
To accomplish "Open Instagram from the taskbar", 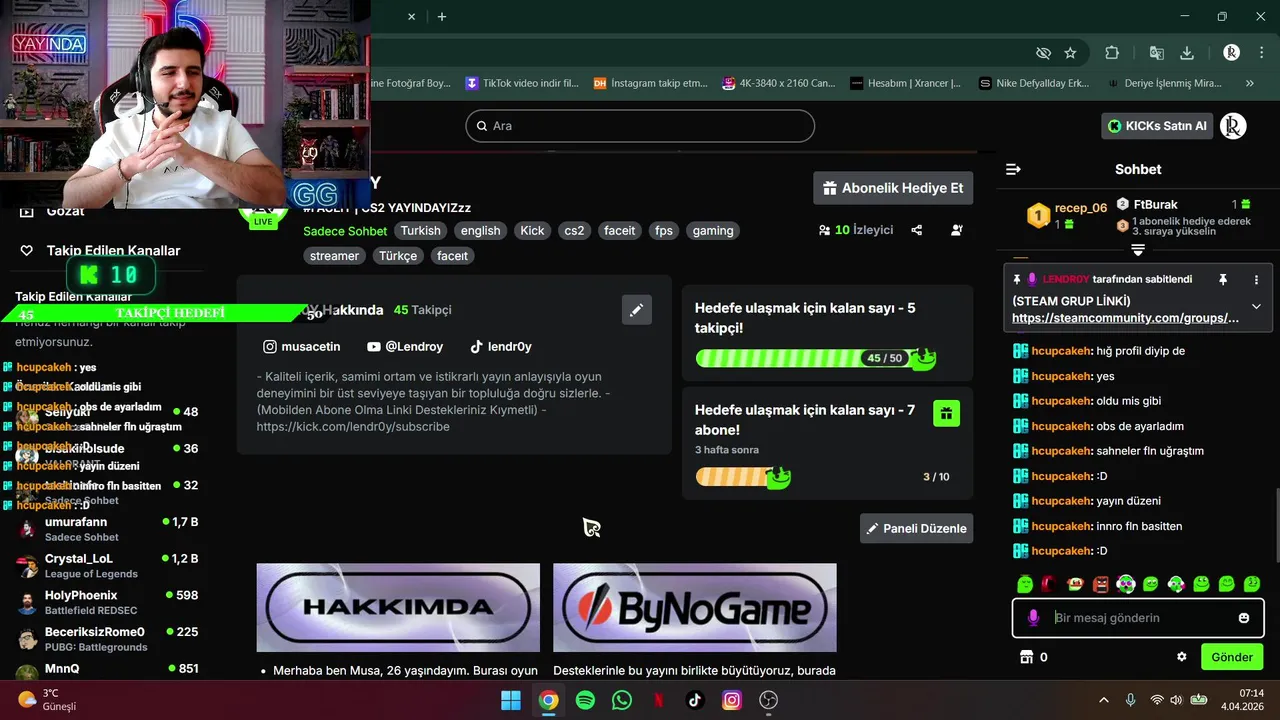I will (732, 700).
